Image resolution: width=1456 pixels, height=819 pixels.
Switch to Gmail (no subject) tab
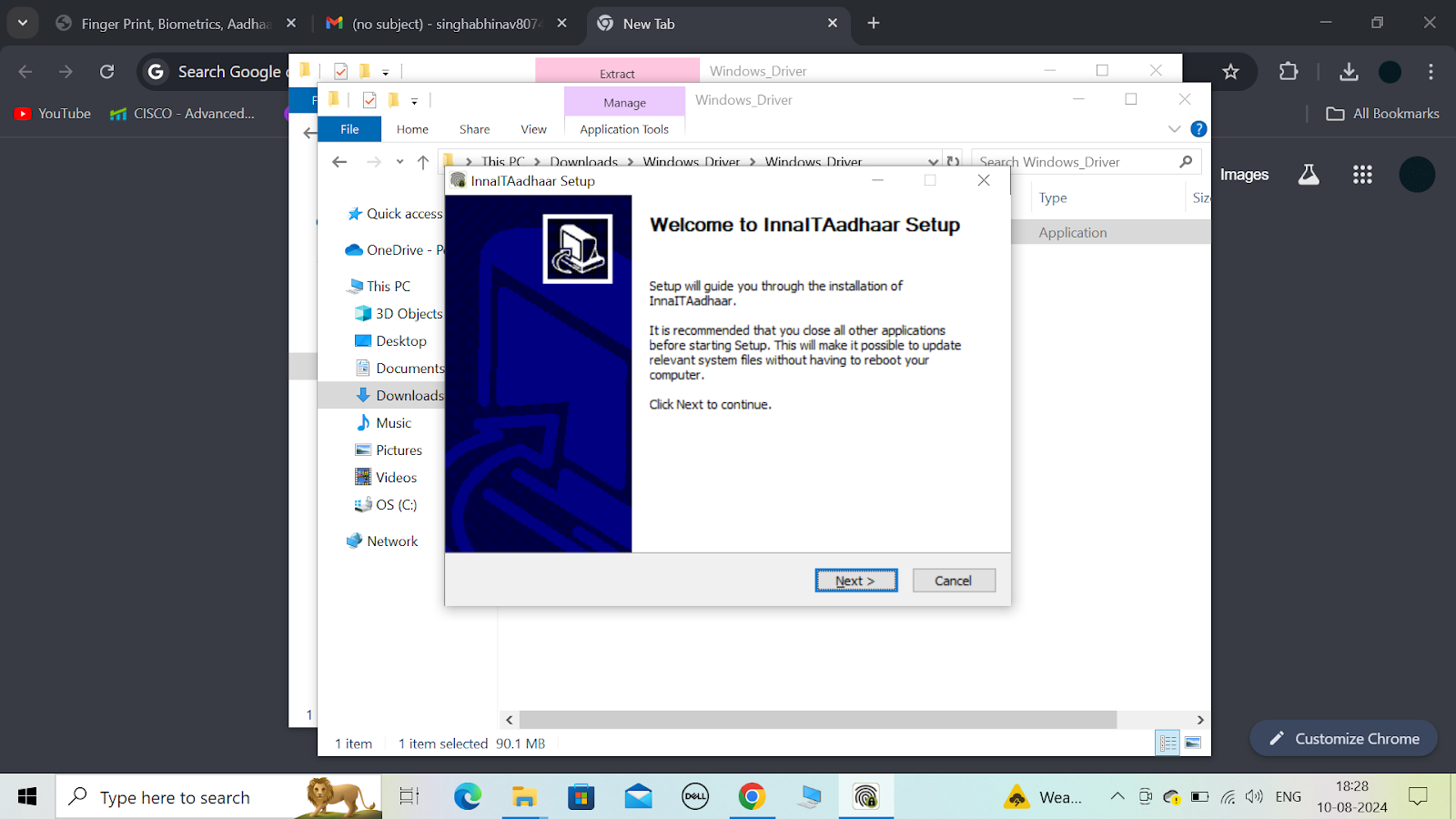(446, 24)
